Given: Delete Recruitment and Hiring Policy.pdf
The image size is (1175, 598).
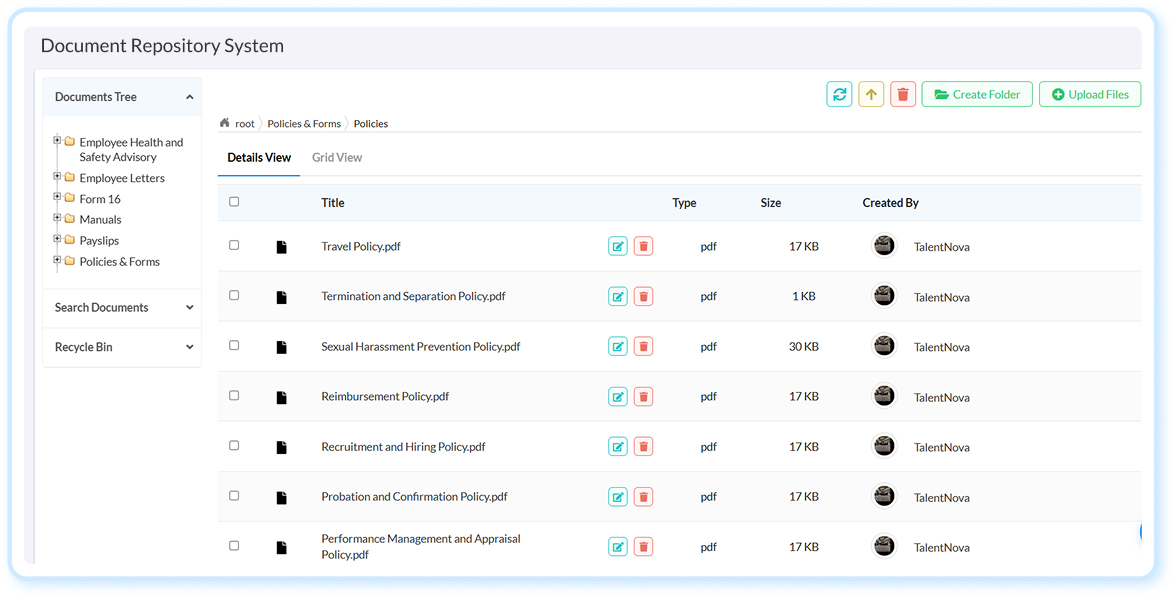Looking at the screenshot, I should pos(643,447).
